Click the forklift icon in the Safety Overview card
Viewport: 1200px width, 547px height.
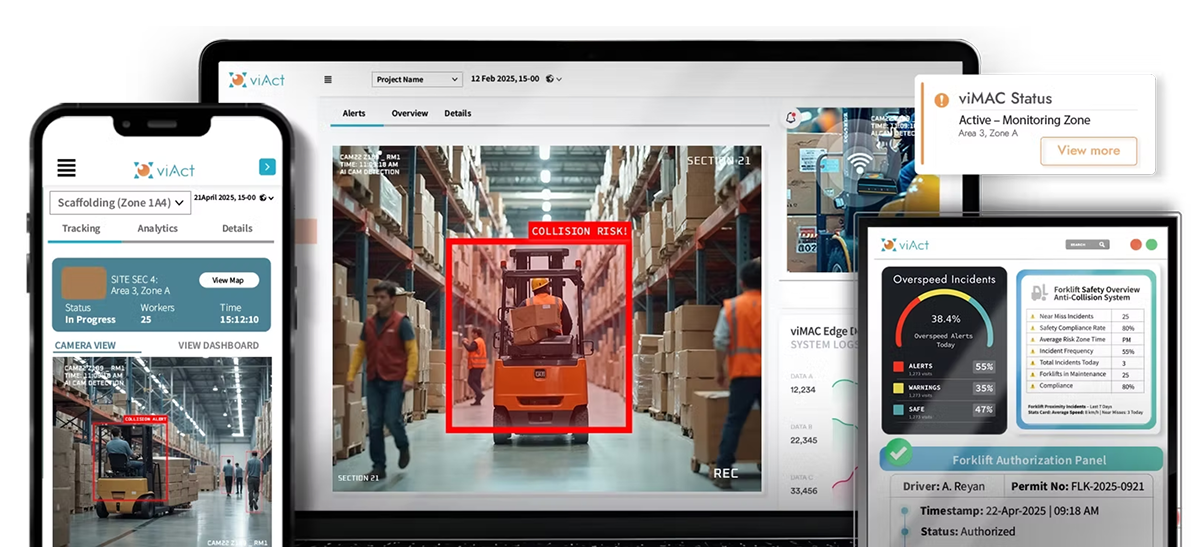[1038, 292]
